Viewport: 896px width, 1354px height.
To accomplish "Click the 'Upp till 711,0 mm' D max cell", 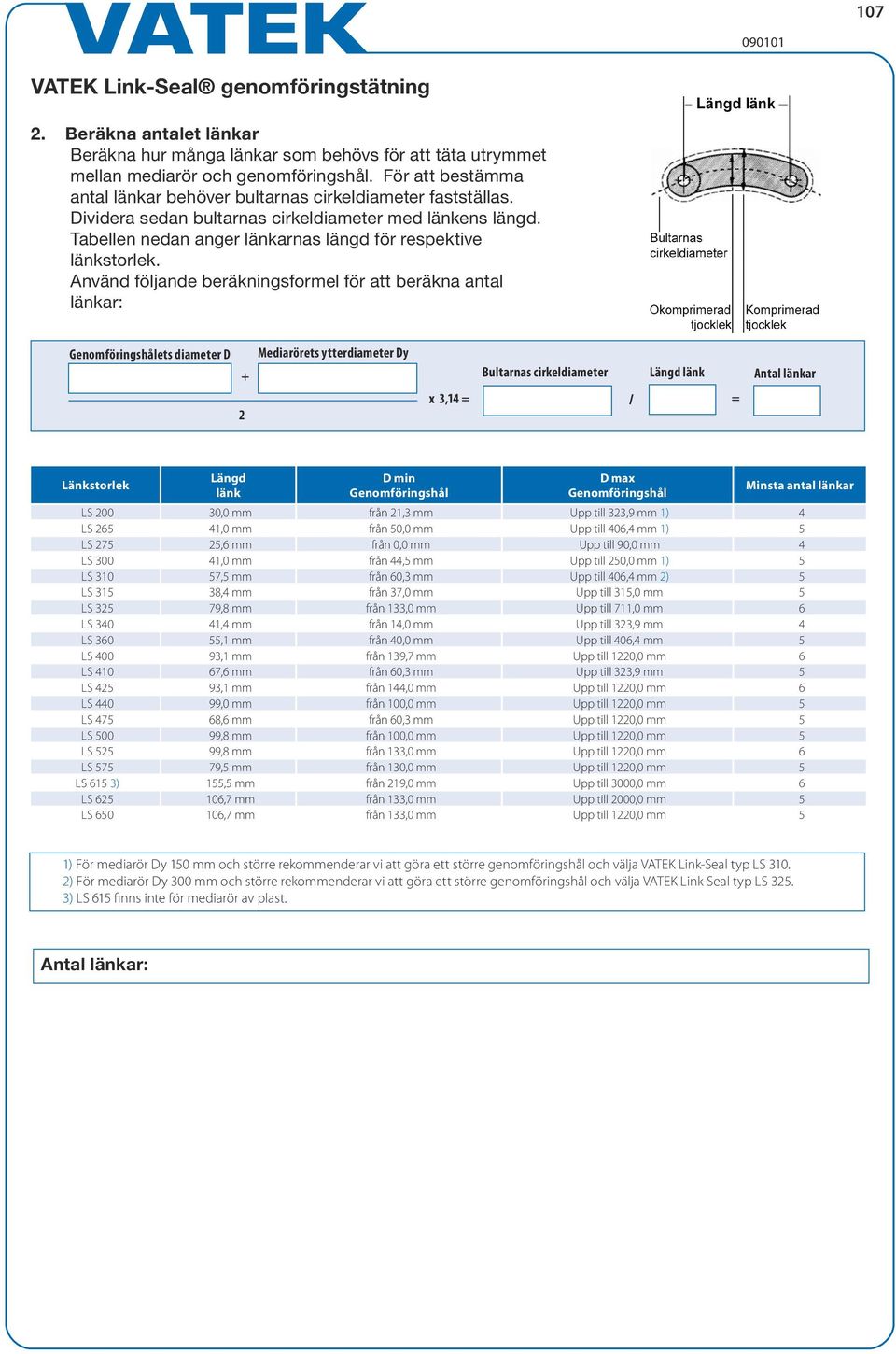I will [x=620, y=608].
